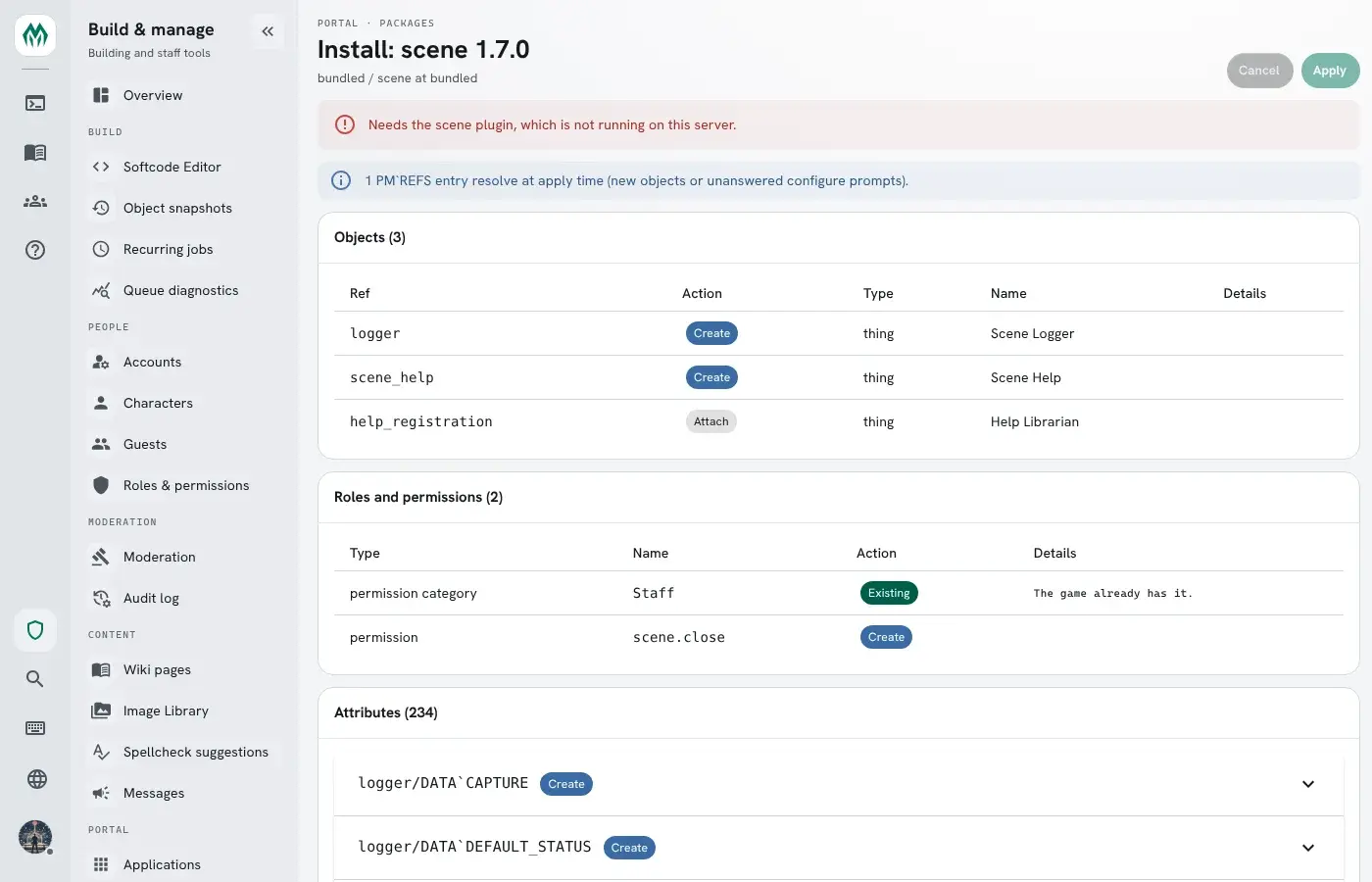Open the search magnifier rail icon
The width and height of the screenshot is (1372, 882).
[x=35, y=678]
